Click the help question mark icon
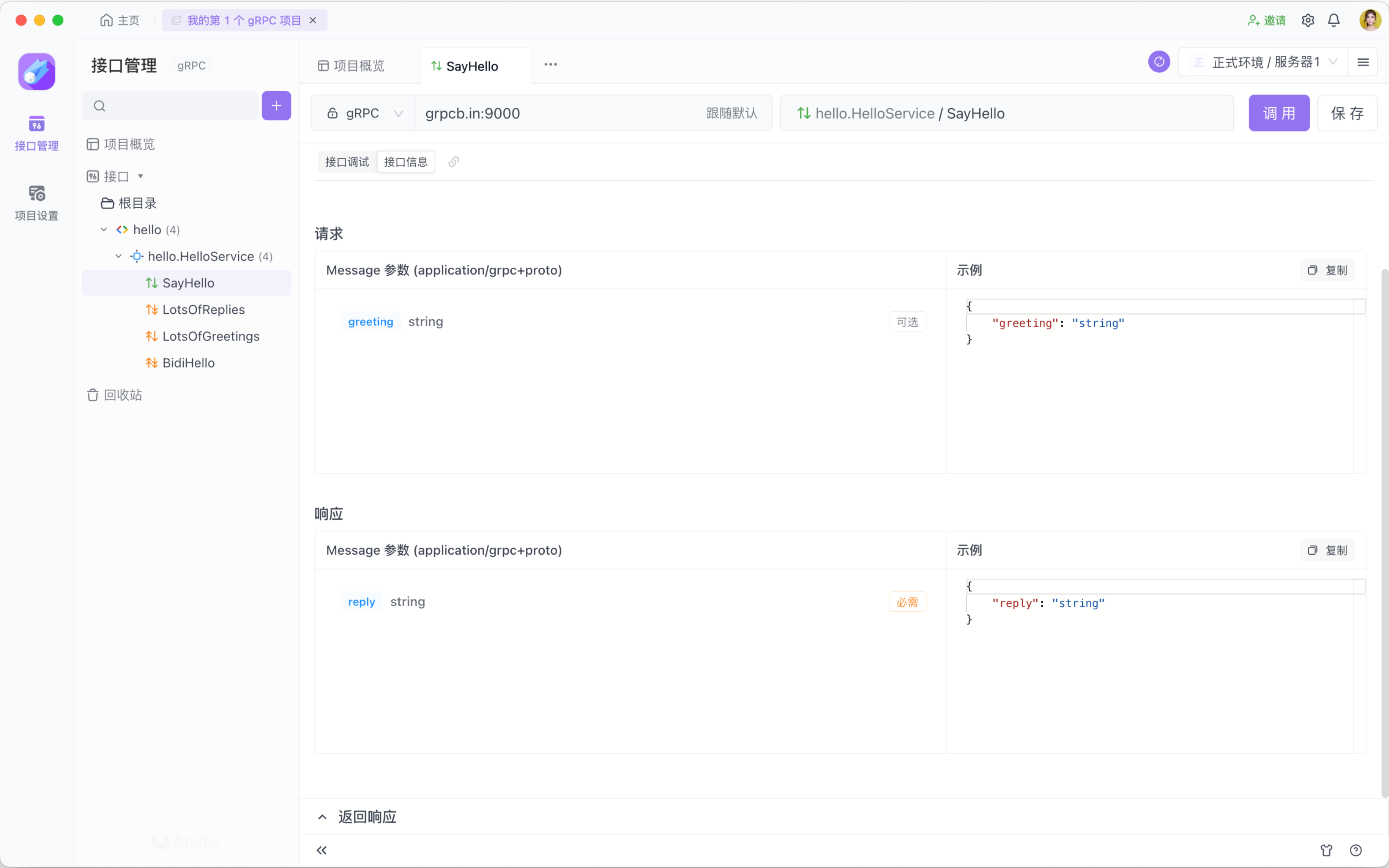1389x868 pixels. click(1356, 850)
